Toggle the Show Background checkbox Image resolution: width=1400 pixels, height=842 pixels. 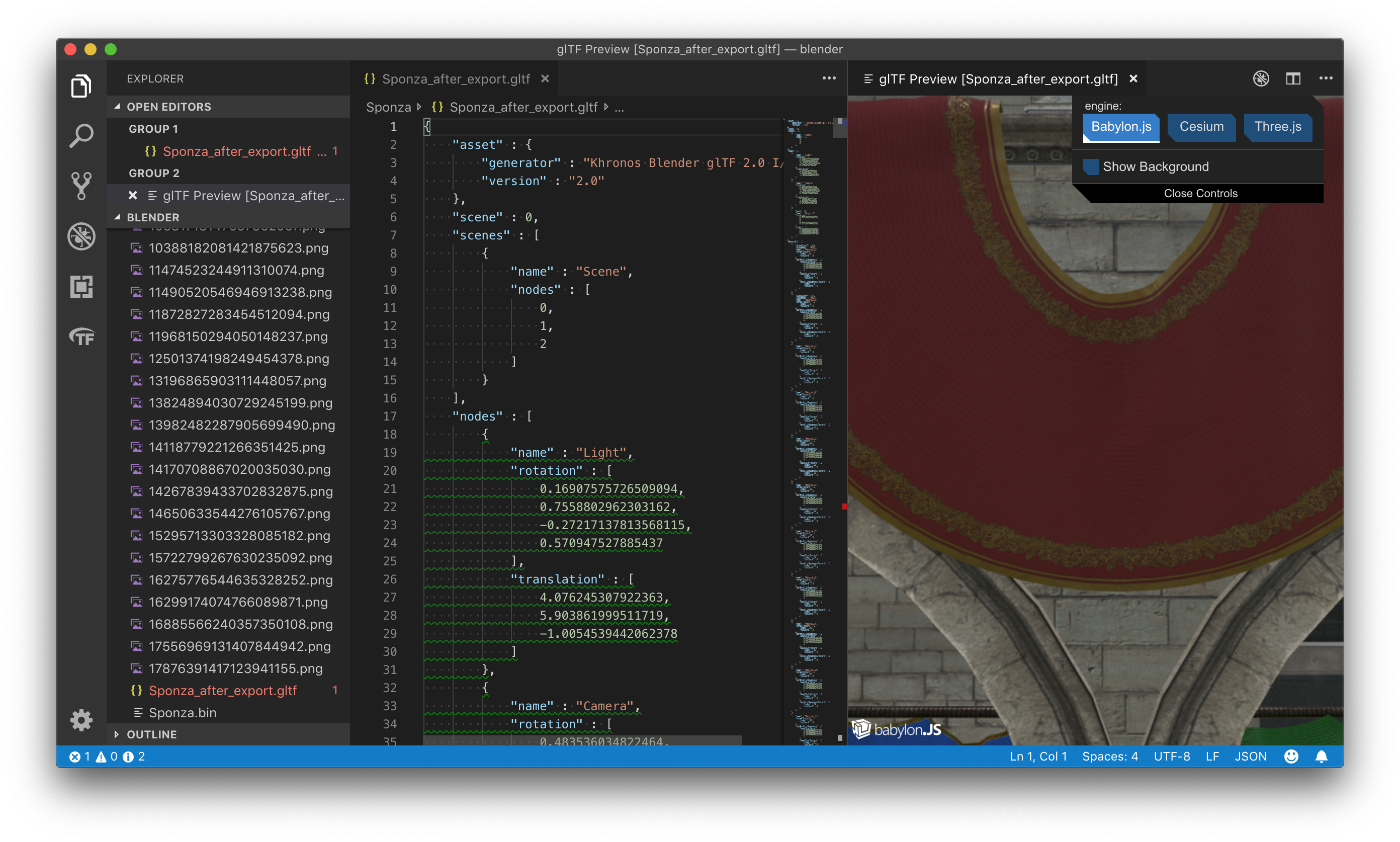click(x=1090, y=167)
